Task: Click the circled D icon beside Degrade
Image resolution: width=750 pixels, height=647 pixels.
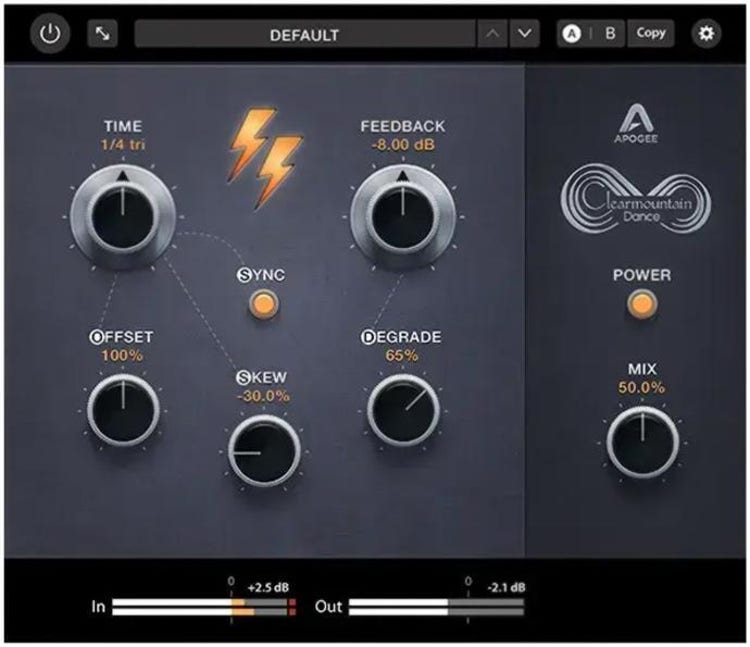Action: [x=367, y=337]
